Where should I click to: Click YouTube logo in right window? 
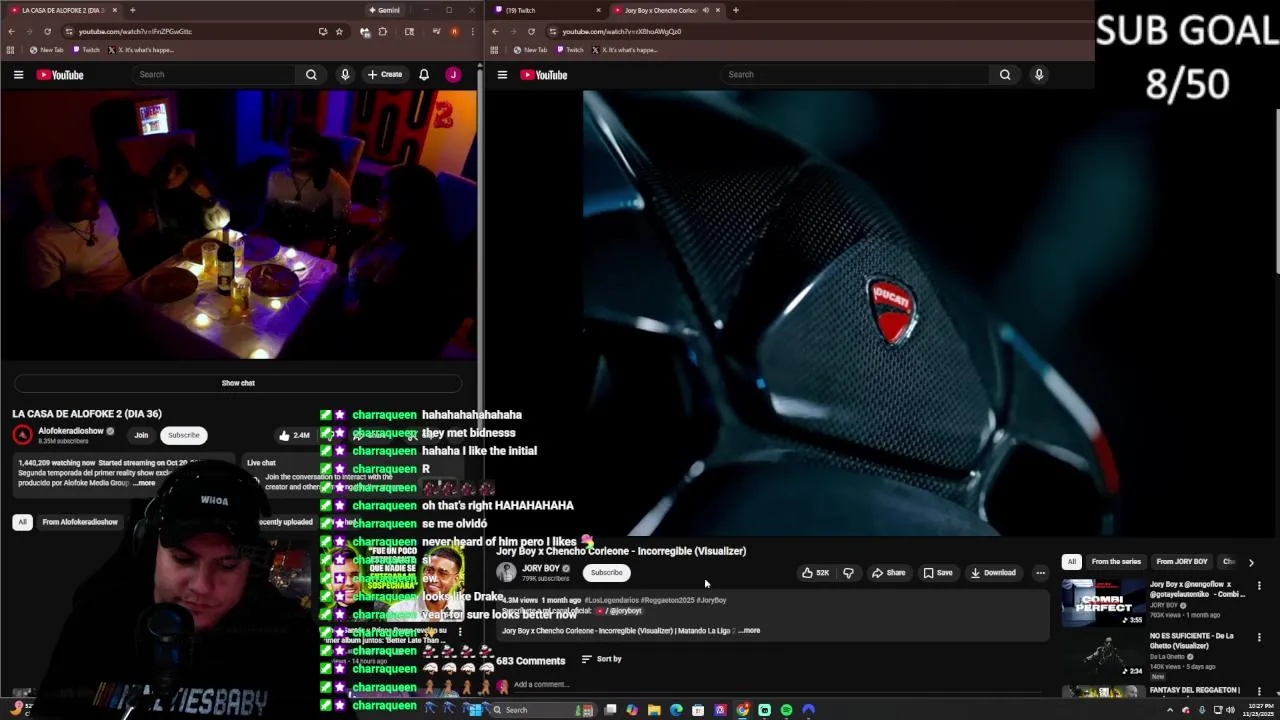pyautogui.click(x=544, y=75)
